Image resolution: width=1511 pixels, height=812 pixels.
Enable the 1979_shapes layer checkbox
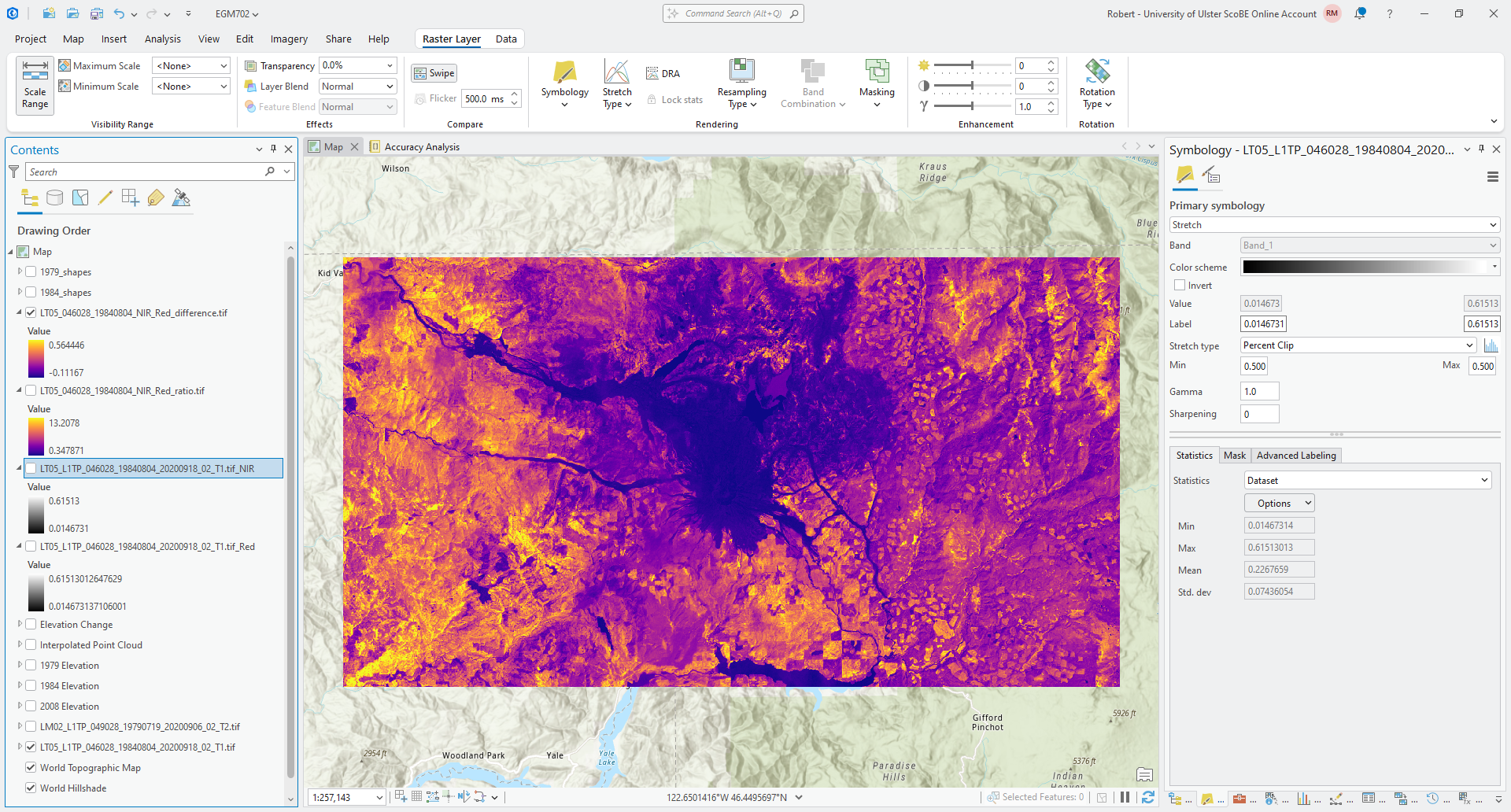click(x=31, y=272)
